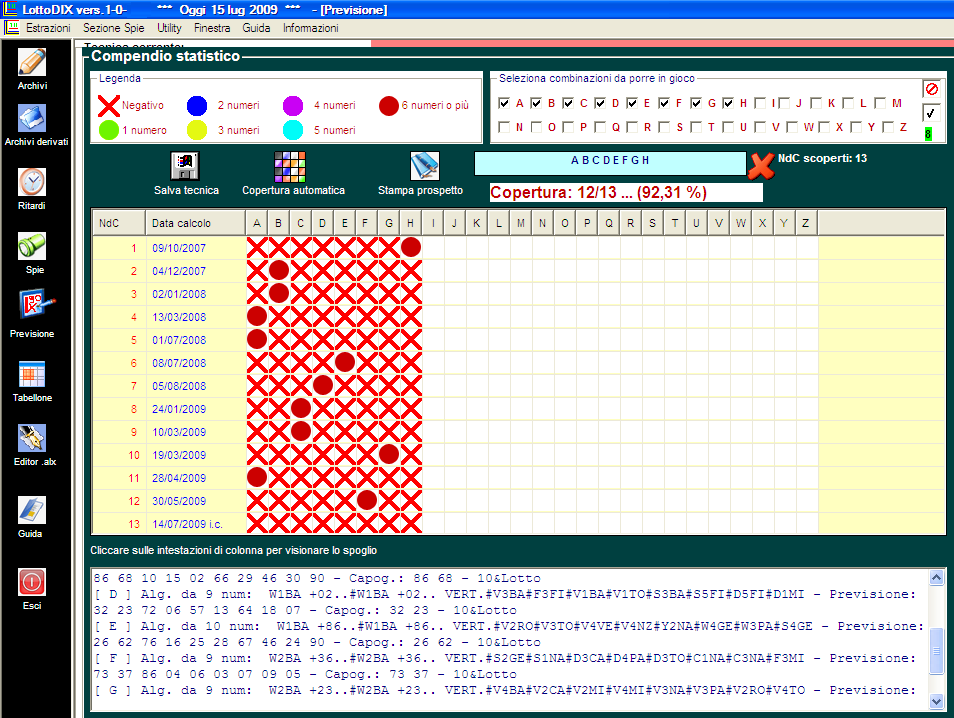Click the Esci exit icon

click(32, 582)
